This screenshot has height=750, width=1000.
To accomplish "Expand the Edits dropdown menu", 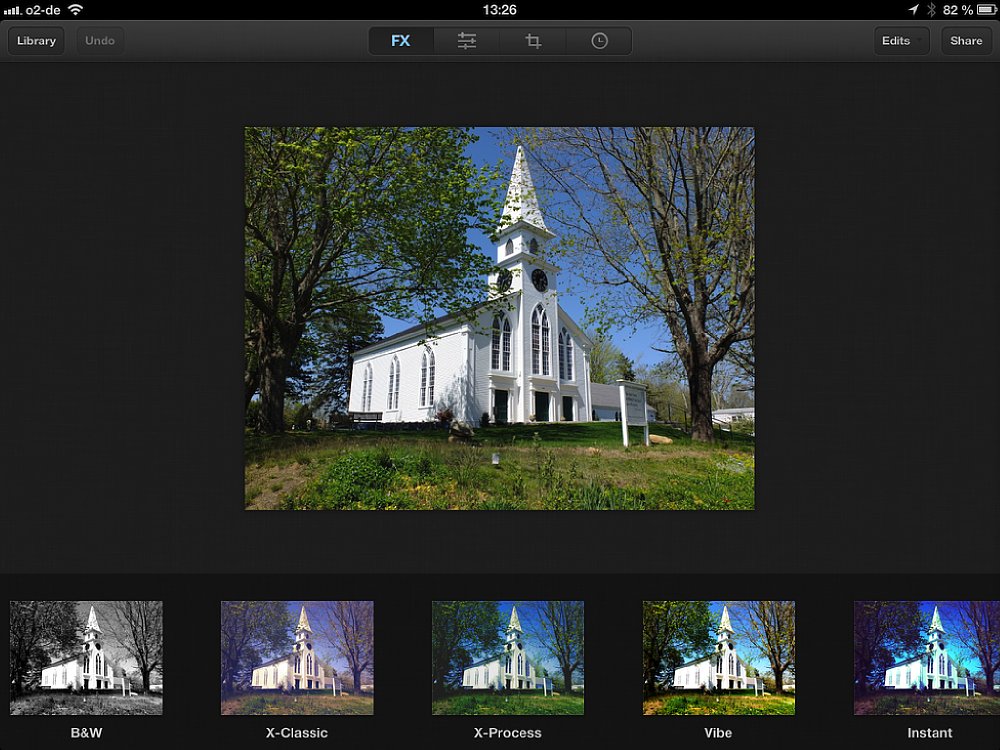I will 901,41.
